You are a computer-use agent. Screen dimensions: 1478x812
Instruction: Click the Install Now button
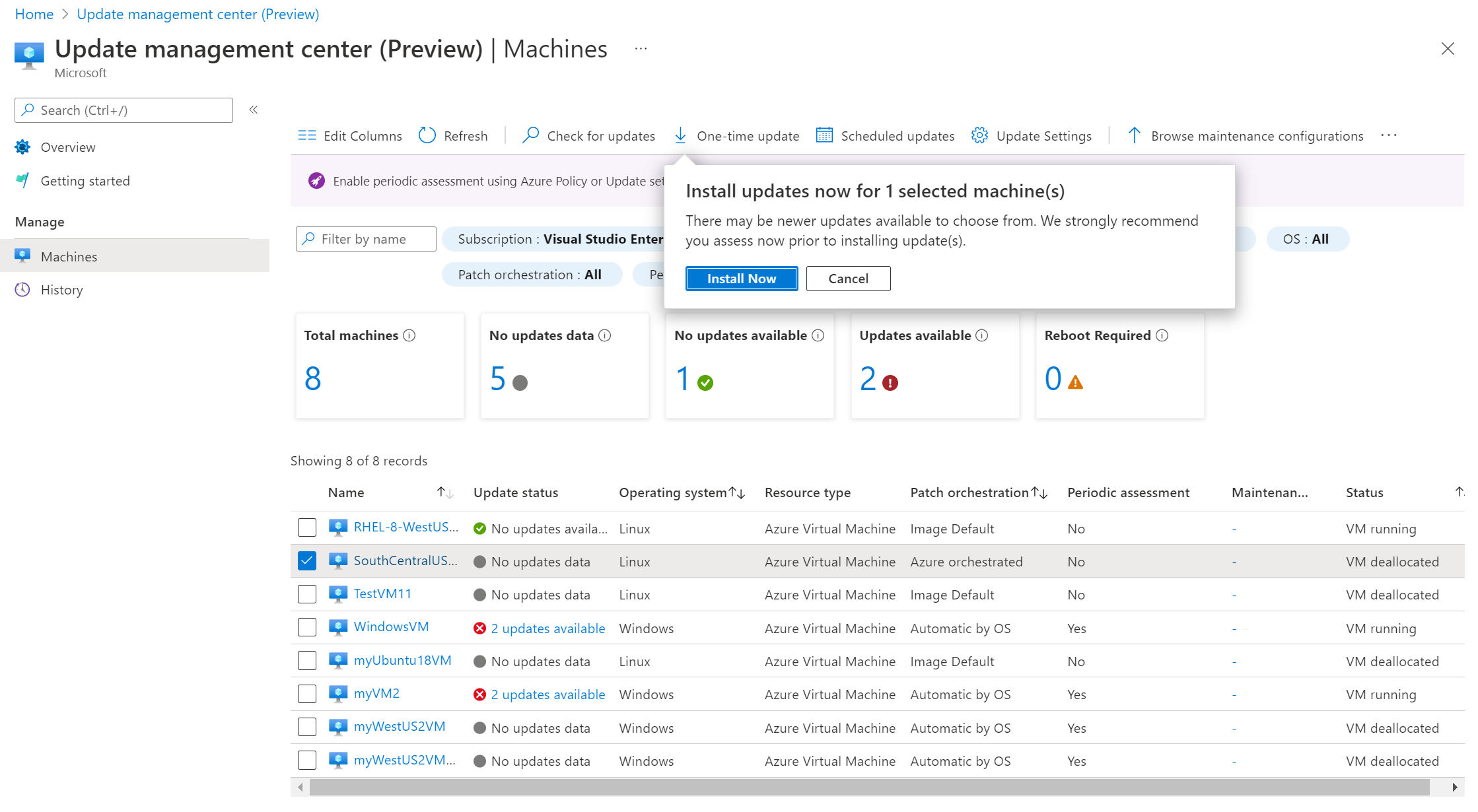pyautogui.click(x=741, y=279)
